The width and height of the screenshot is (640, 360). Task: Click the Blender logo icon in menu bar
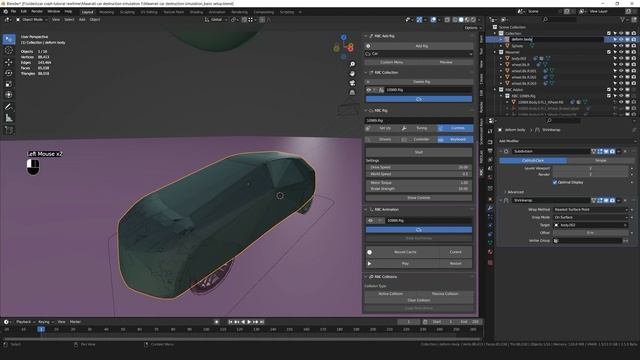click(x=6, y=11)
